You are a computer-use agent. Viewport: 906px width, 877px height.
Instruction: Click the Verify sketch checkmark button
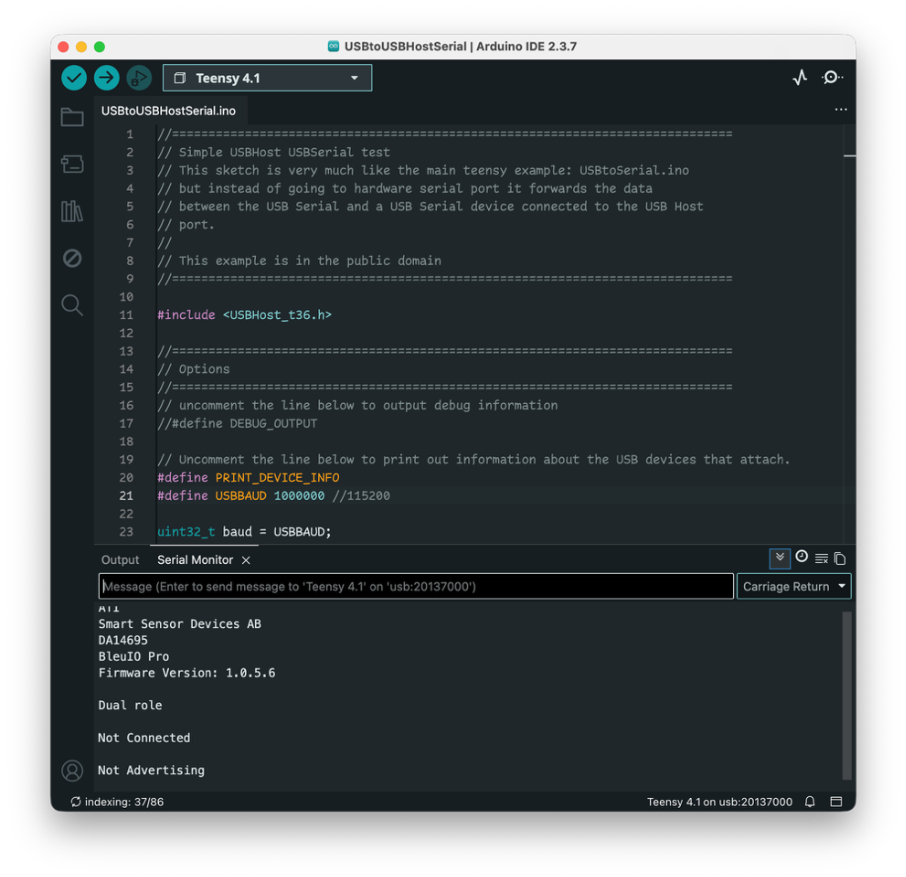pos(74,78)
